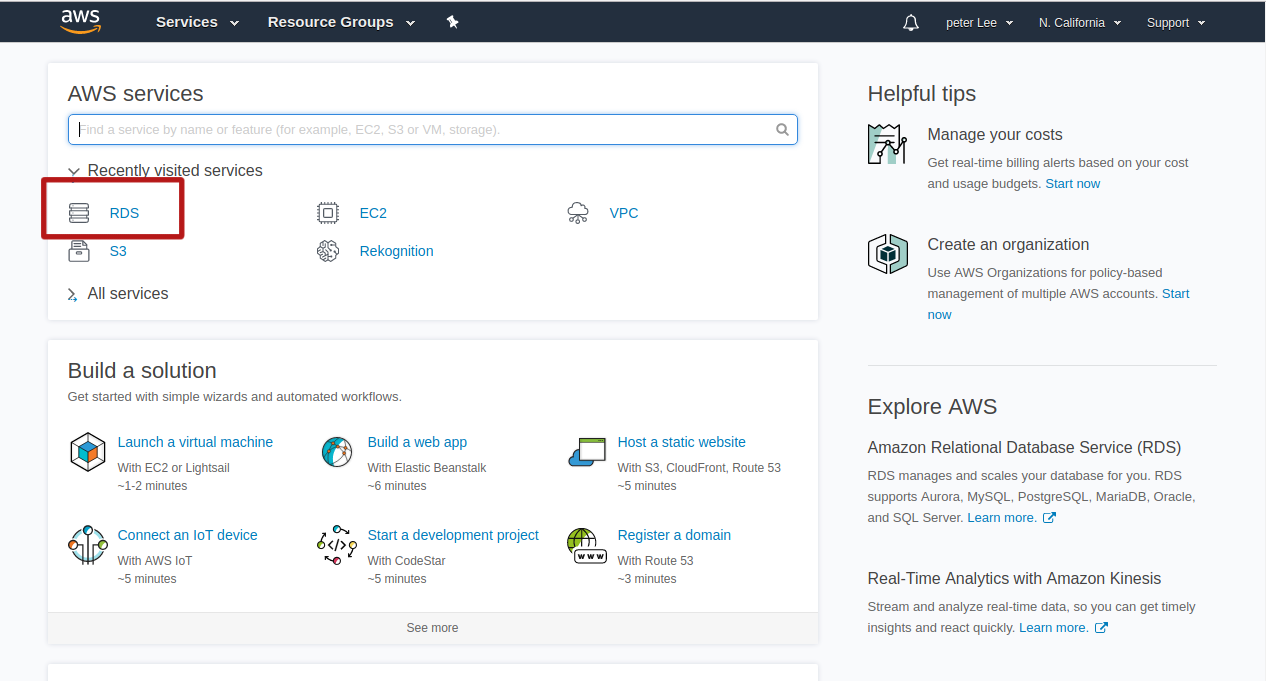Open the Services dropdown menu
Viewport: 1266px width, 681px height.
pyautogui.click(x=197, y=22)
